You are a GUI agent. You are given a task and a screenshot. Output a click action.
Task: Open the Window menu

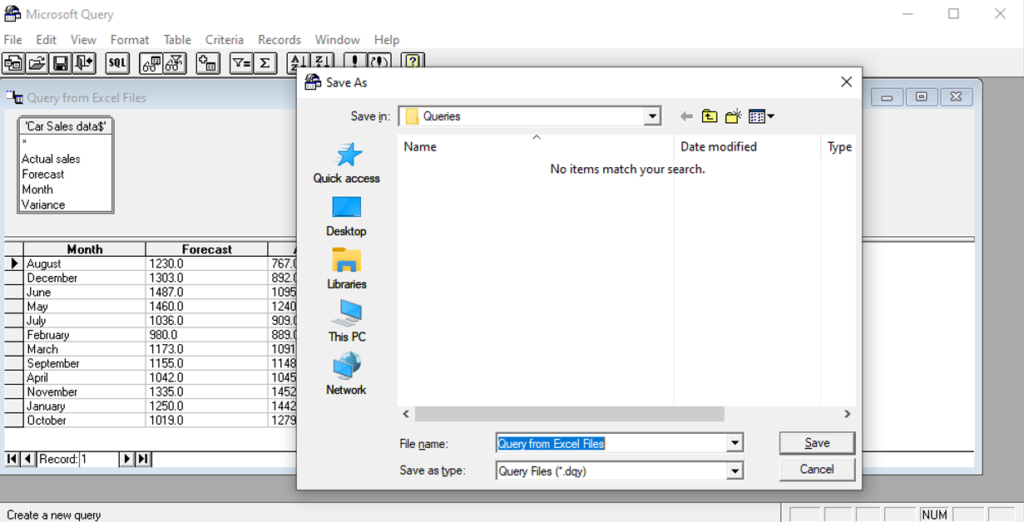[337, 40]
